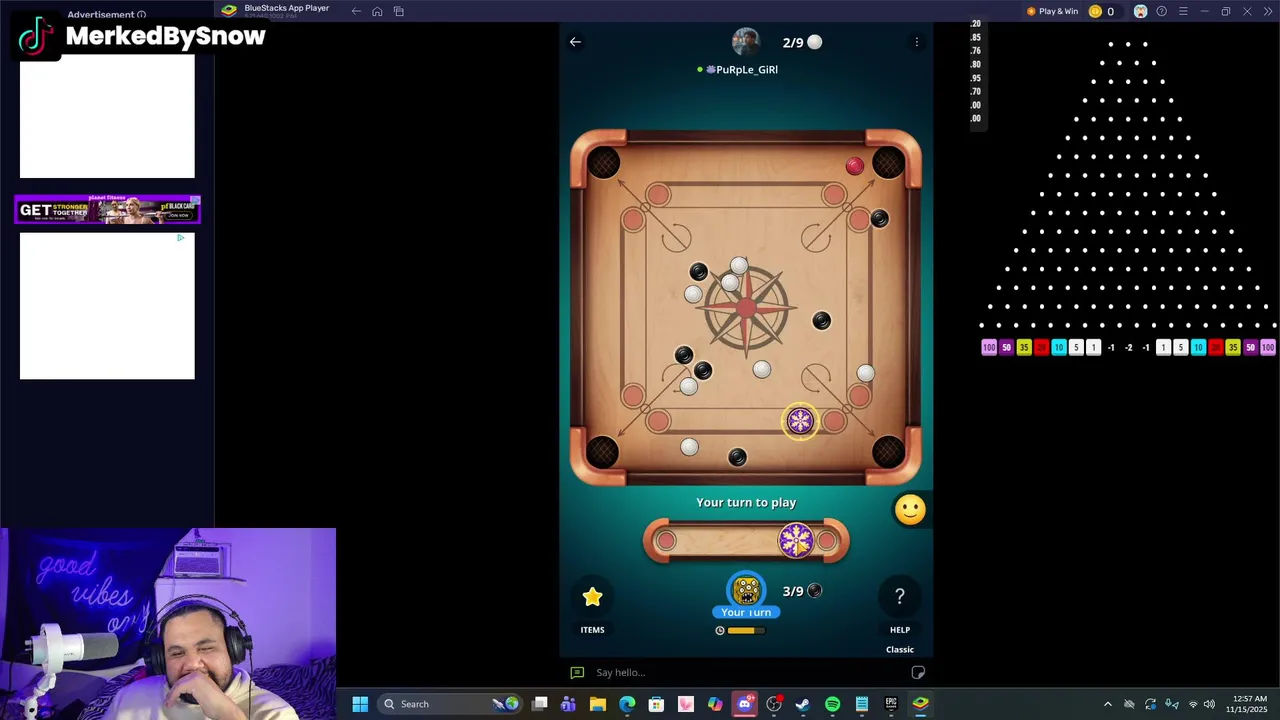This screenshot has width=1280, height=720.
Task: Open the game's three-dot options menu
Action: pos(916,42)
